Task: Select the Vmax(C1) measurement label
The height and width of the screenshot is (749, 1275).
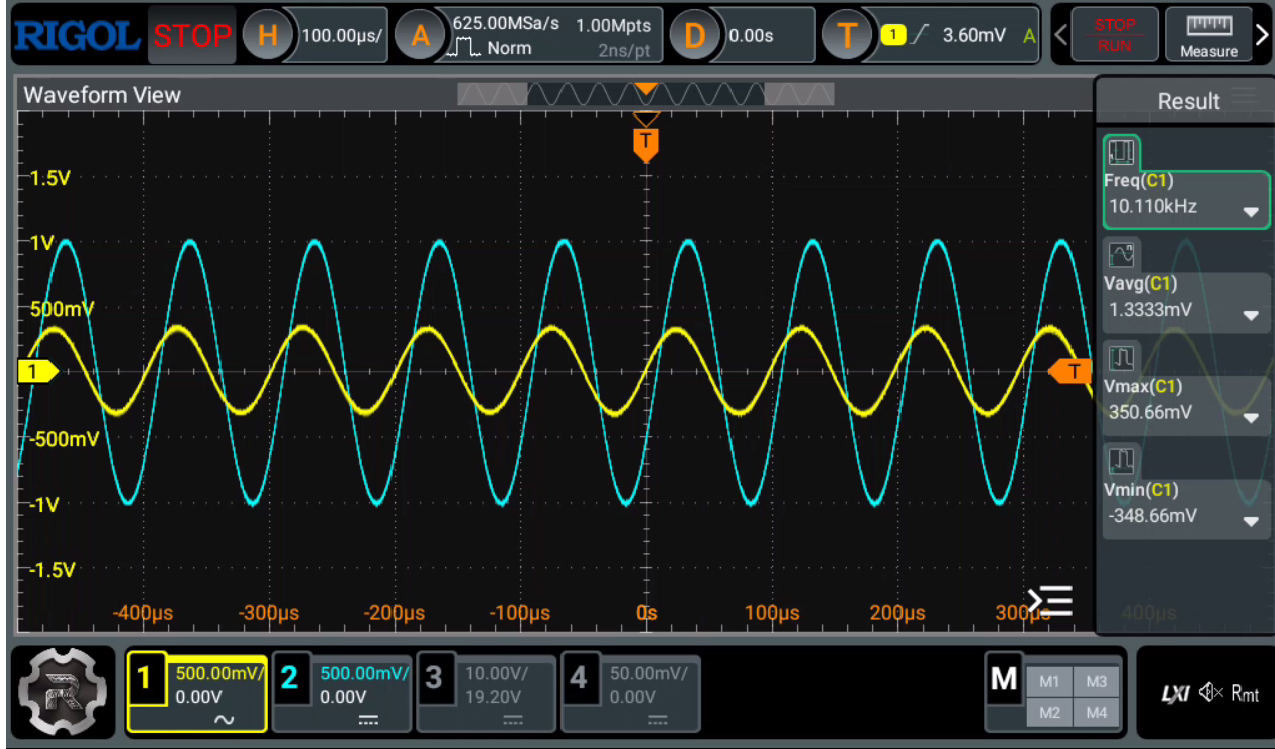Action: pos(1142,386)
